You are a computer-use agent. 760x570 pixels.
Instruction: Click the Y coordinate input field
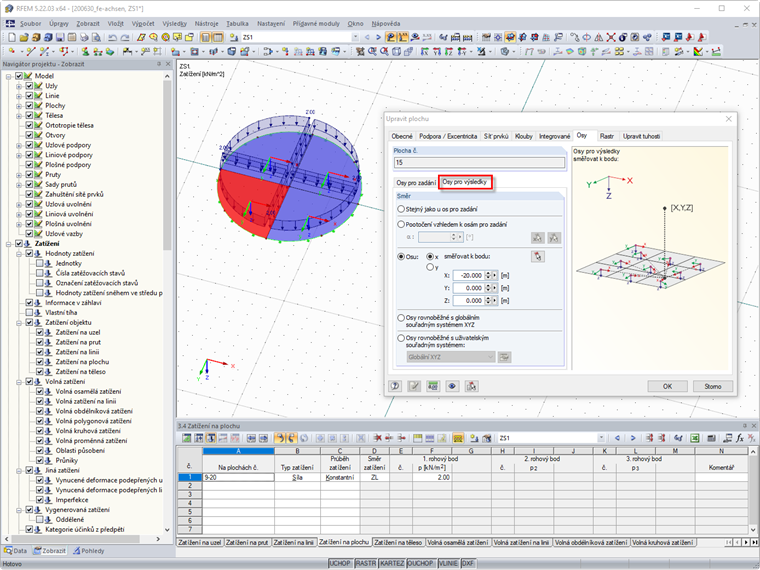tap(468, 288)
